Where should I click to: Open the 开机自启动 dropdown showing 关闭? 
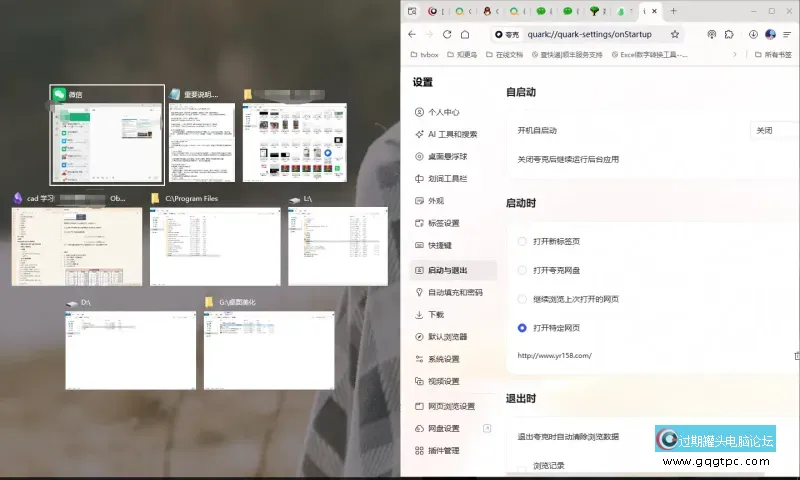point(774,131)
